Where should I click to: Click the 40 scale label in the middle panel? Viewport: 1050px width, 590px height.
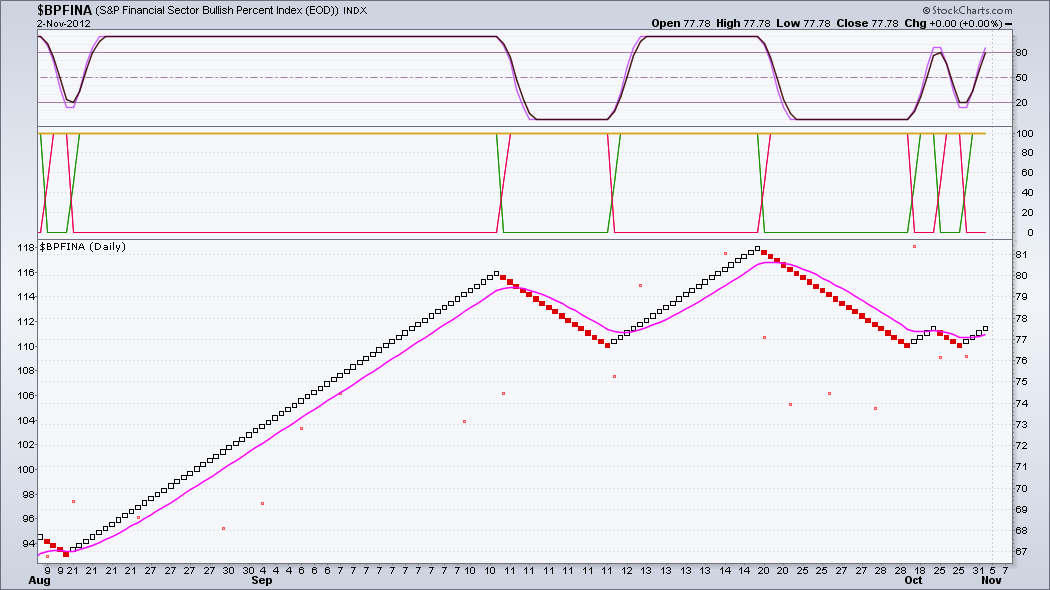[1027, 193]
